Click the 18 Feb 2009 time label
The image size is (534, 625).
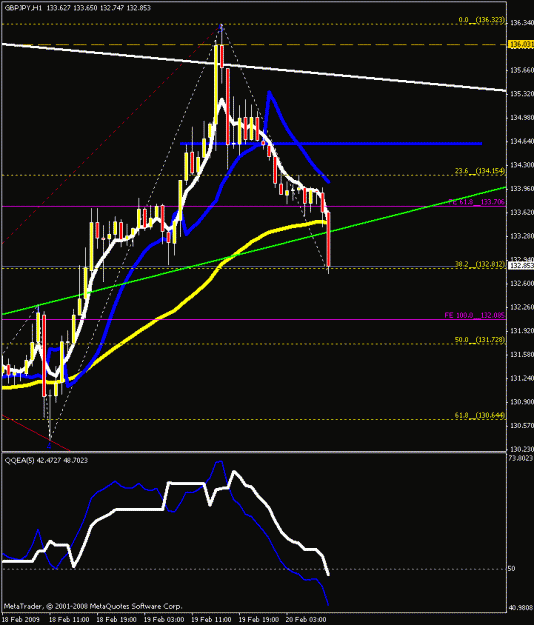(x=20, y=619)
